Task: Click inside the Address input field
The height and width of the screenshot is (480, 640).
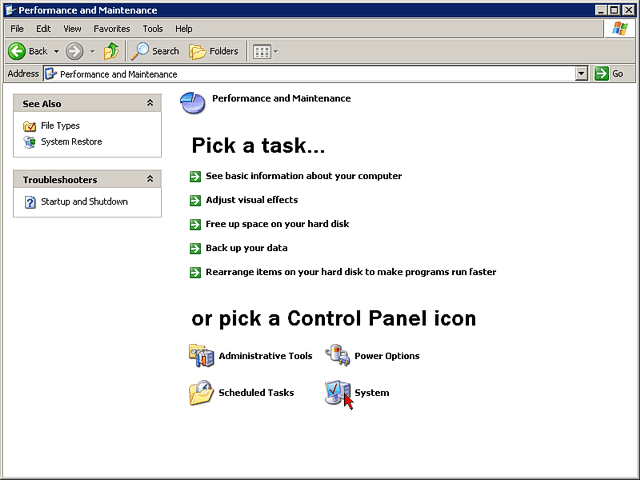Action: 316,74
